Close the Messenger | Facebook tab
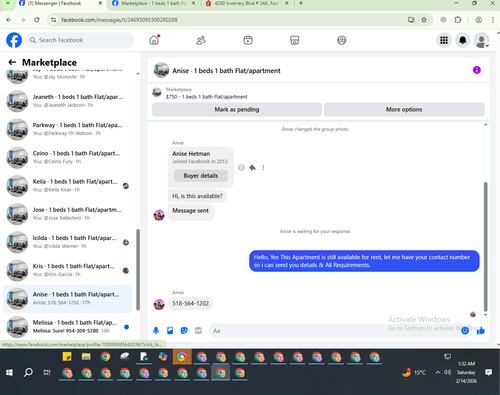This screenshot has height=395, width=500. click(x=100, y=3)
